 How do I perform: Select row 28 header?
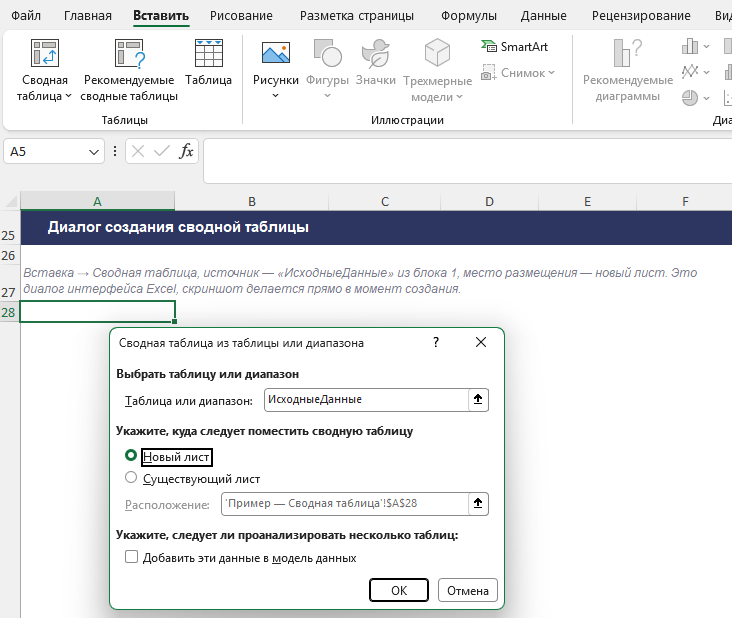click(x=8, y=312)
